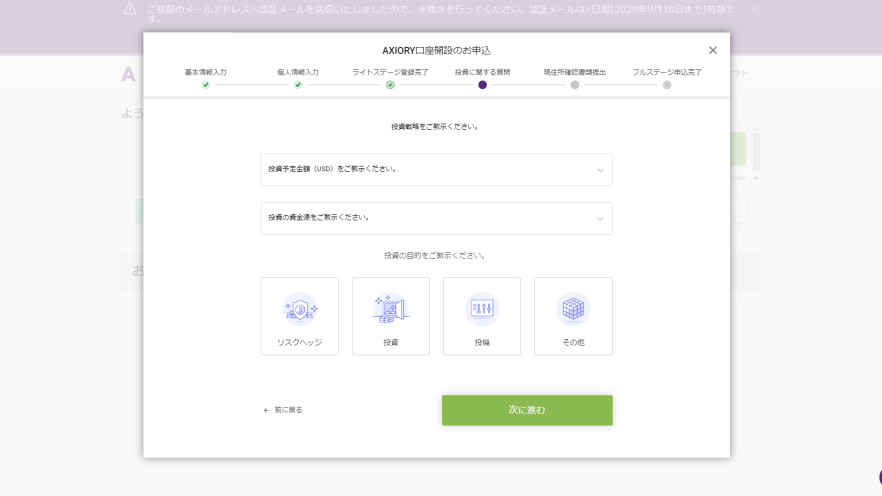Go back with the 前に戻る link
The image size is (882, 496).
click(x=283, y=410)
